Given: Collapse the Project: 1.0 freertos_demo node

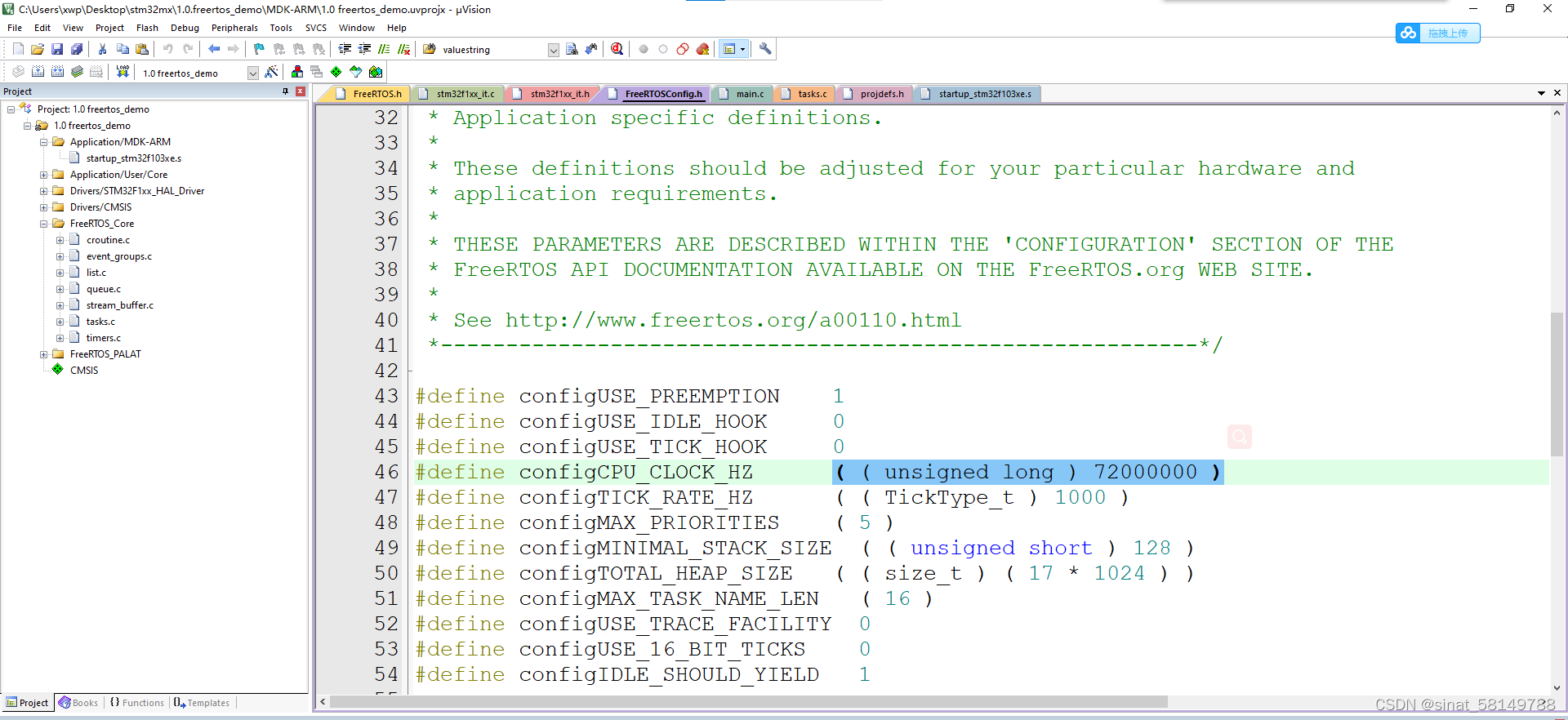Looking at the screenshot, I should 11,109.
